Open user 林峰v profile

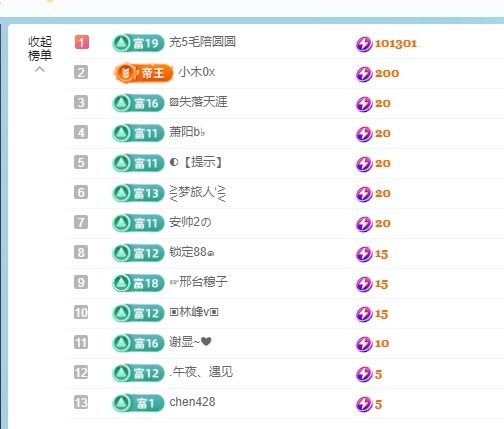[x=194, y=312]
